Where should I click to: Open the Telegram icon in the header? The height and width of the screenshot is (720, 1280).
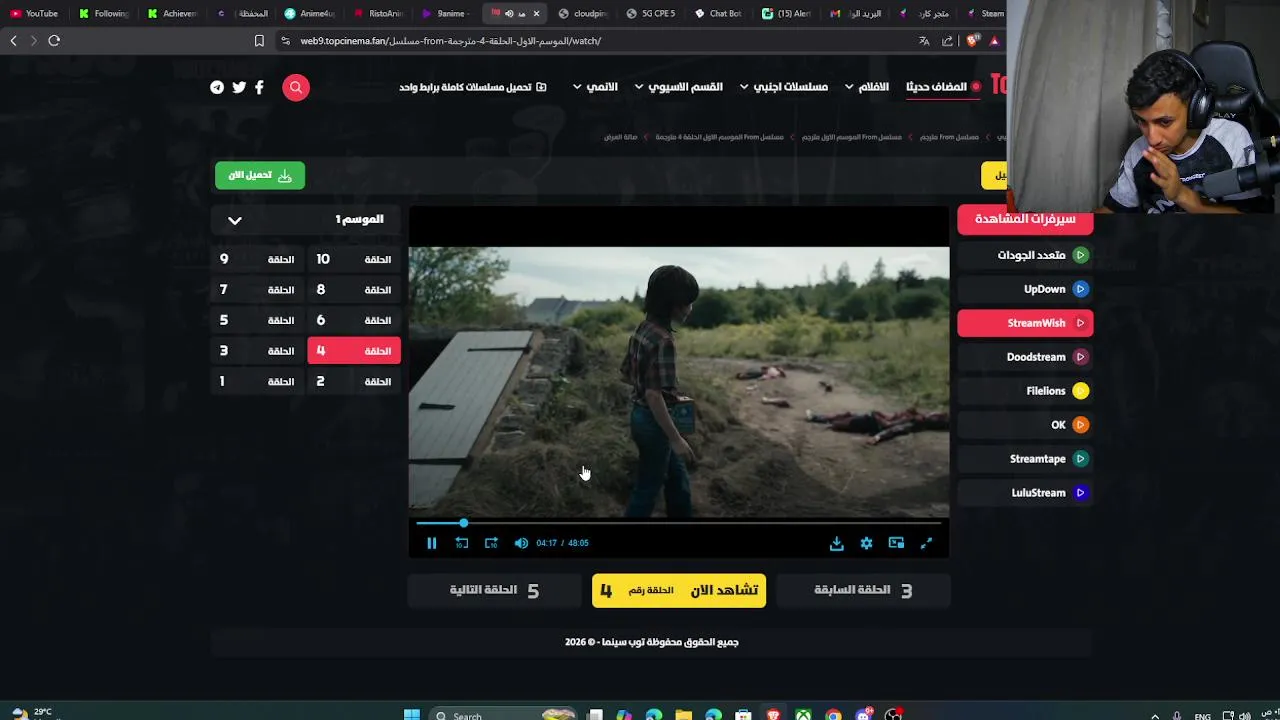[217, 87]
